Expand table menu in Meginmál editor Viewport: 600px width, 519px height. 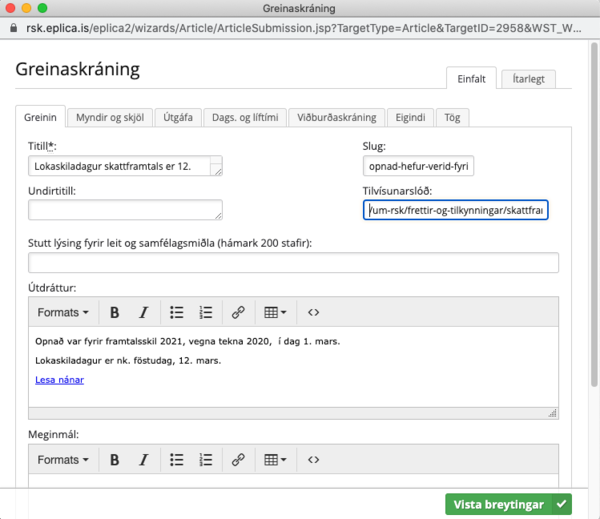tap(275, 460)
